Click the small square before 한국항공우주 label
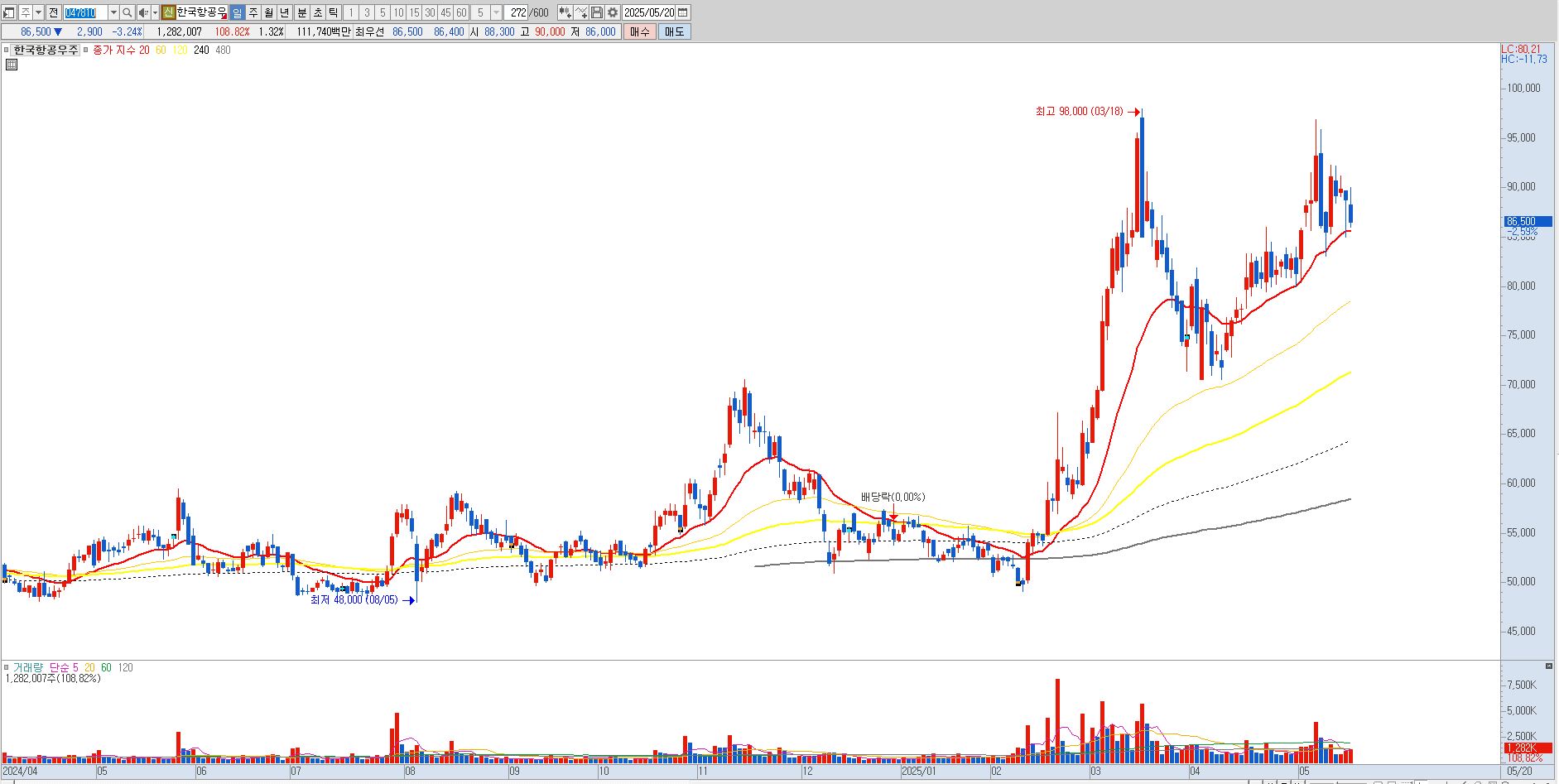The width and height of the screenshot is (1559, 784). coord(7,51)
